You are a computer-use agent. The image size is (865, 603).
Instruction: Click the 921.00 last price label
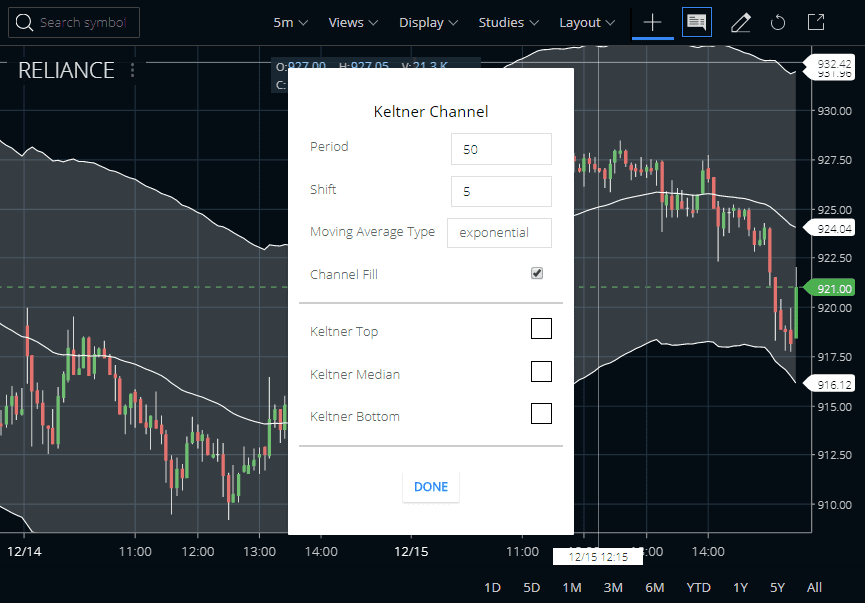coord(833,288)
